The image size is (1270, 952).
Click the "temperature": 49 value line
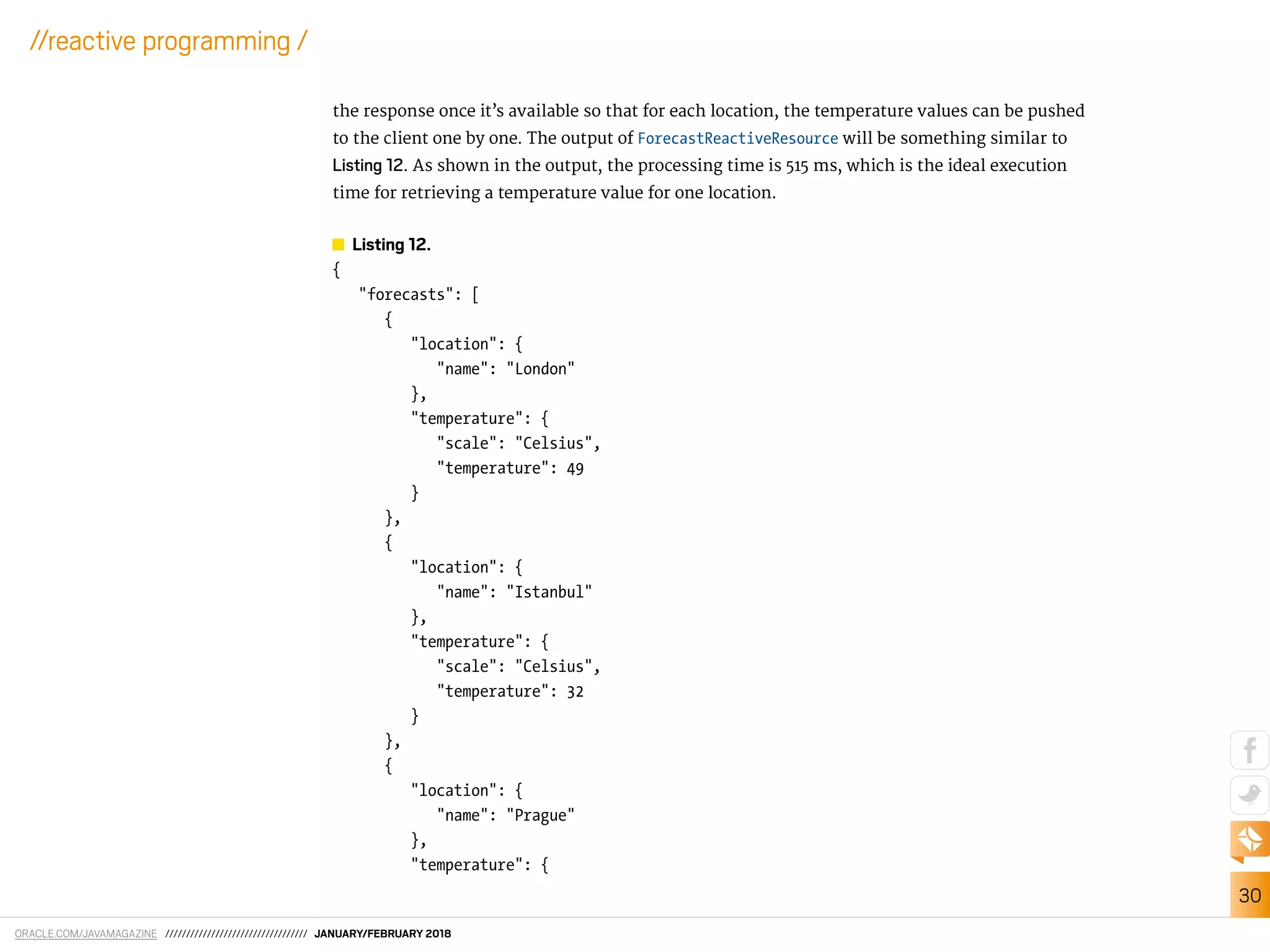(510, 468)
